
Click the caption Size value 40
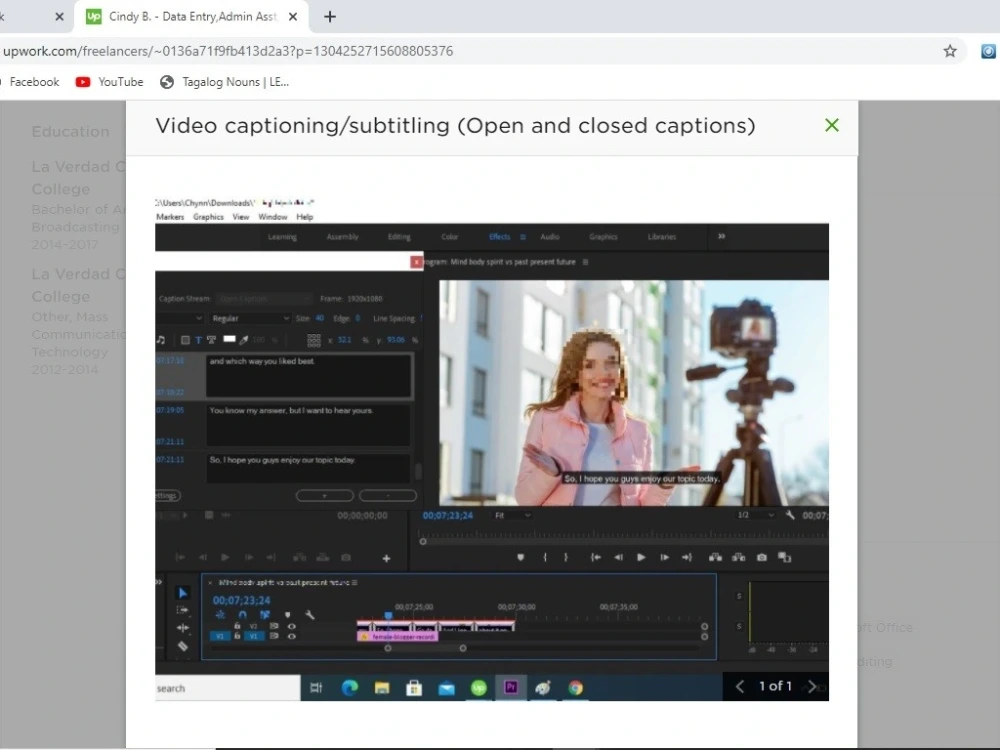(320, 318)
